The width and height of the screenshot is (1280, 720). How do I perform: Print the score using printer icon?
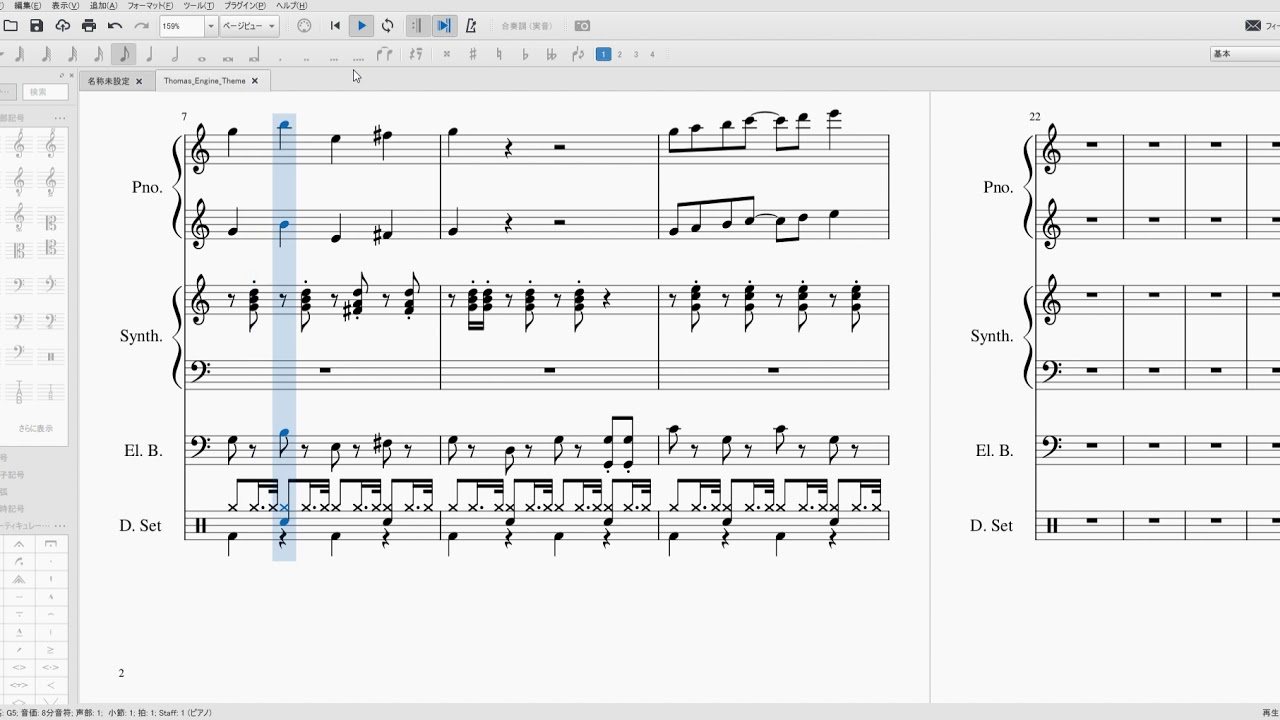click(x=88, y=25)
